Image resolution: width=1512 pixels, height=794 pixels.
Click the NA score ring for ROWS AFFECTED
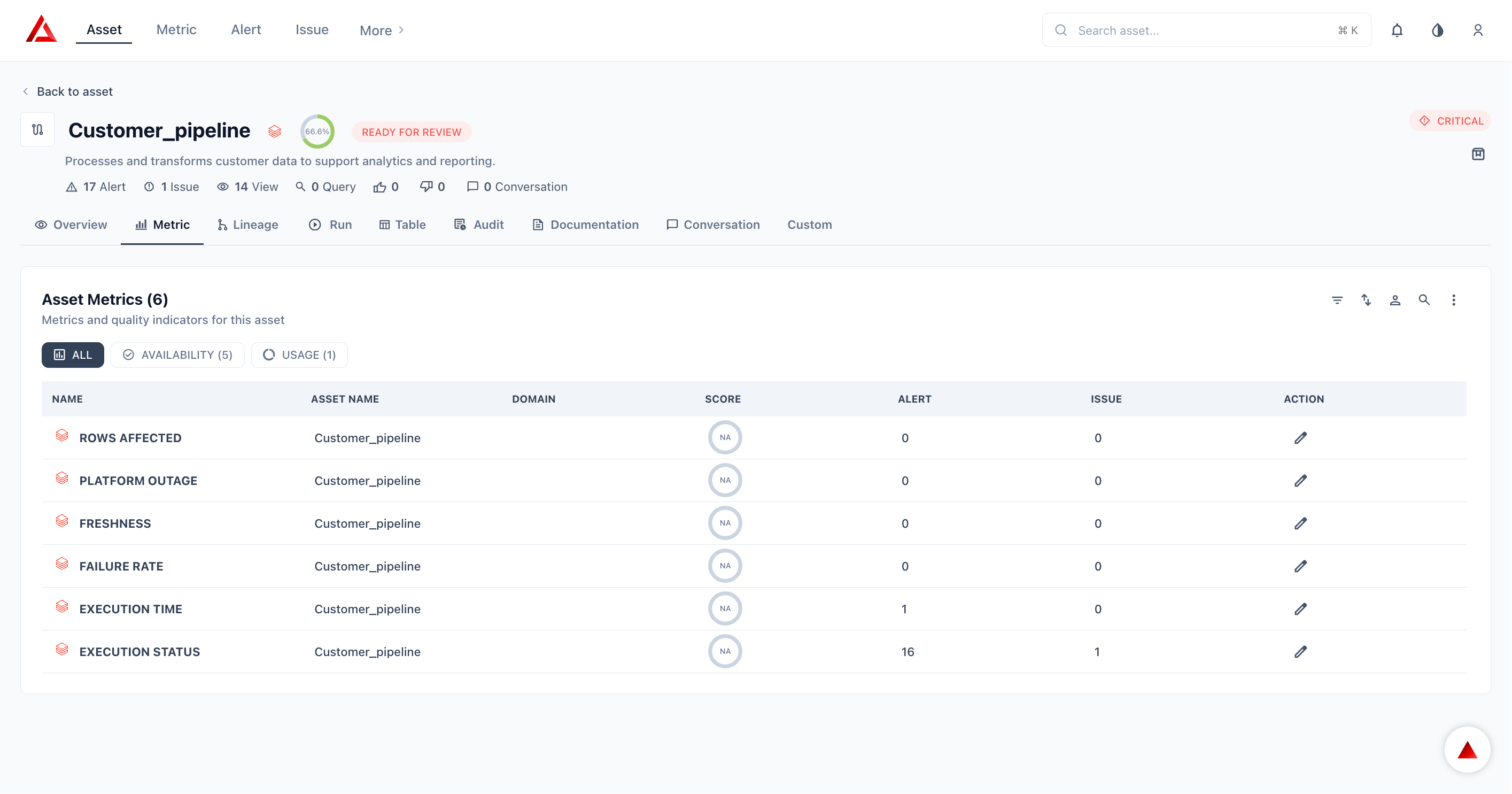[725, 437]
